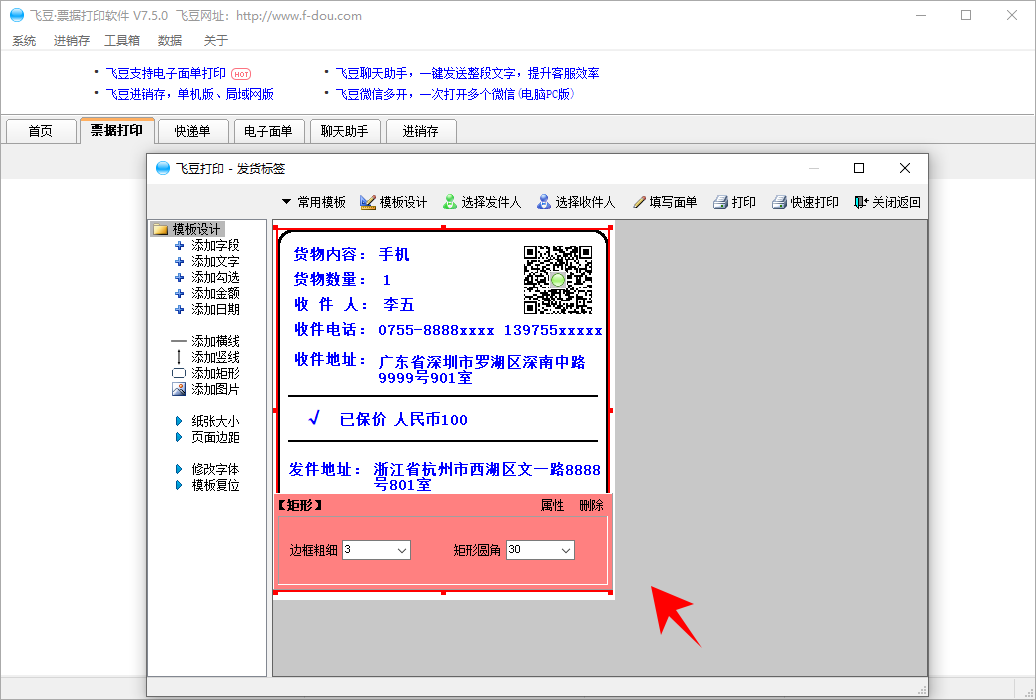The height and width of the screenshot is (700, 1036).
Task: Open the 矩形圆角 dropdown
Action: click(x=566, y=550)
